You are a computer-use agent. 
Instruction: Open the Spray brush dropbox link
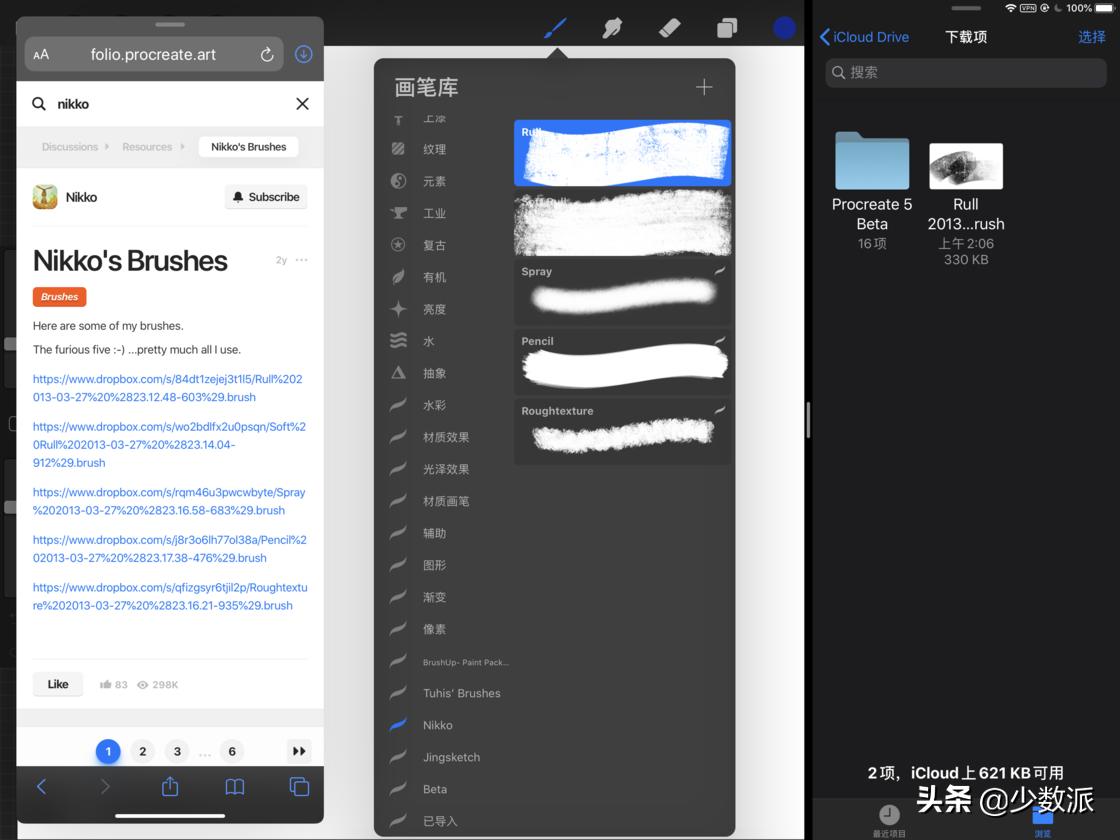click(169, 501)
